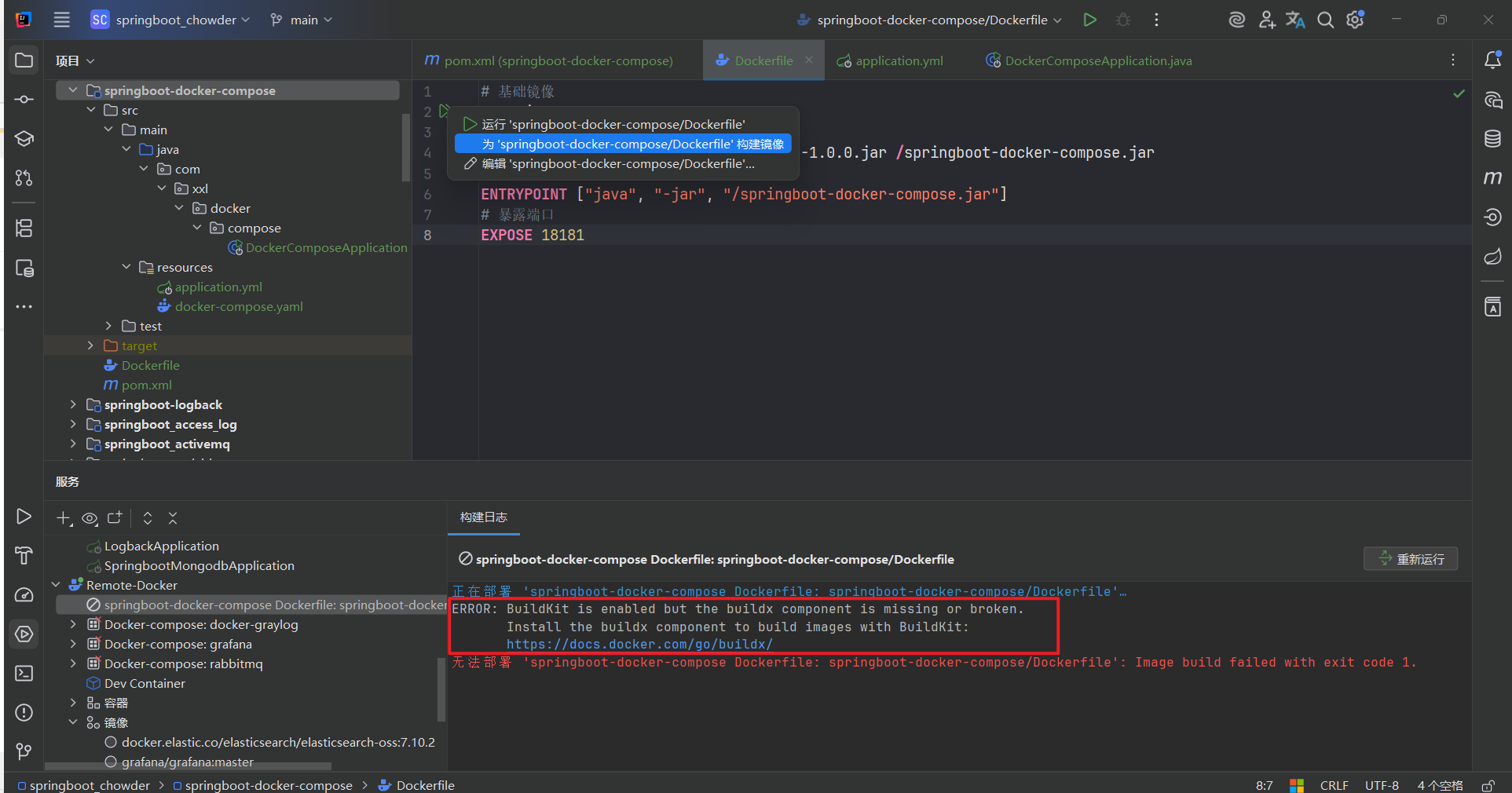The image size is (1512, 793).
Task: Collapse the Remote-Docker service node
Action: [56, 585]
